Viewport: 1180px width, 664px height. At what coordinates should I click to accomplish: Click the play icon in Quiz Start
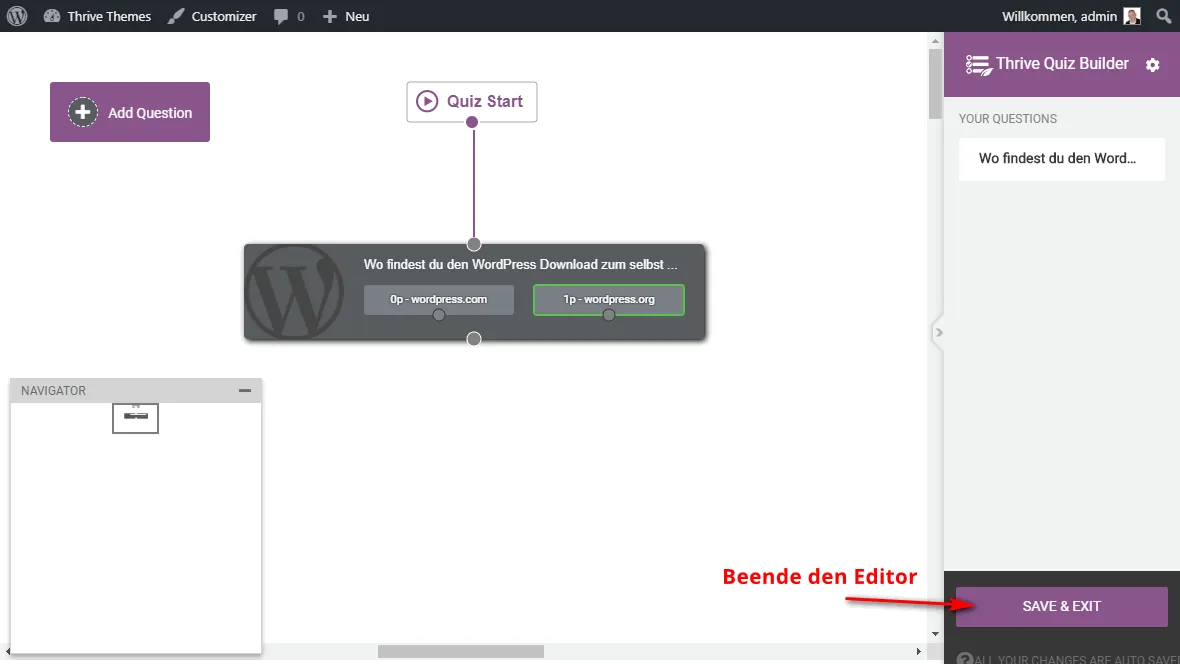(427, 101)
